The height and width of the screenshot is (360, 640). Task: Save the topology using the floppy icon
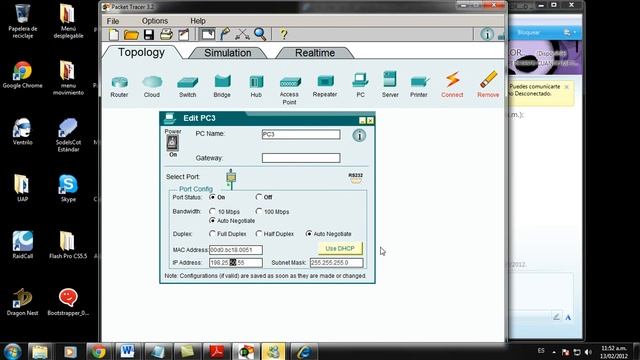[149, 35]
